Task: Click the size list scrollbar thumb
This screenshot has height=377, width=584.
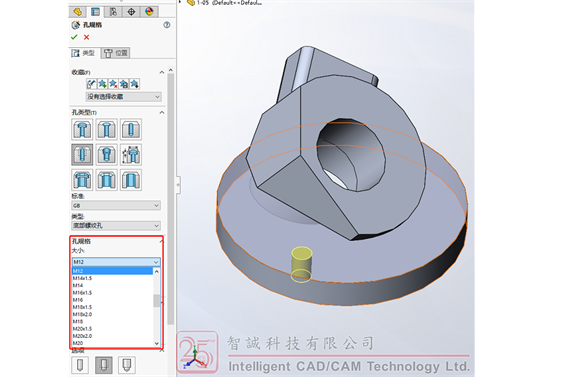Action: pyautogui.click(x=156, y=300)
